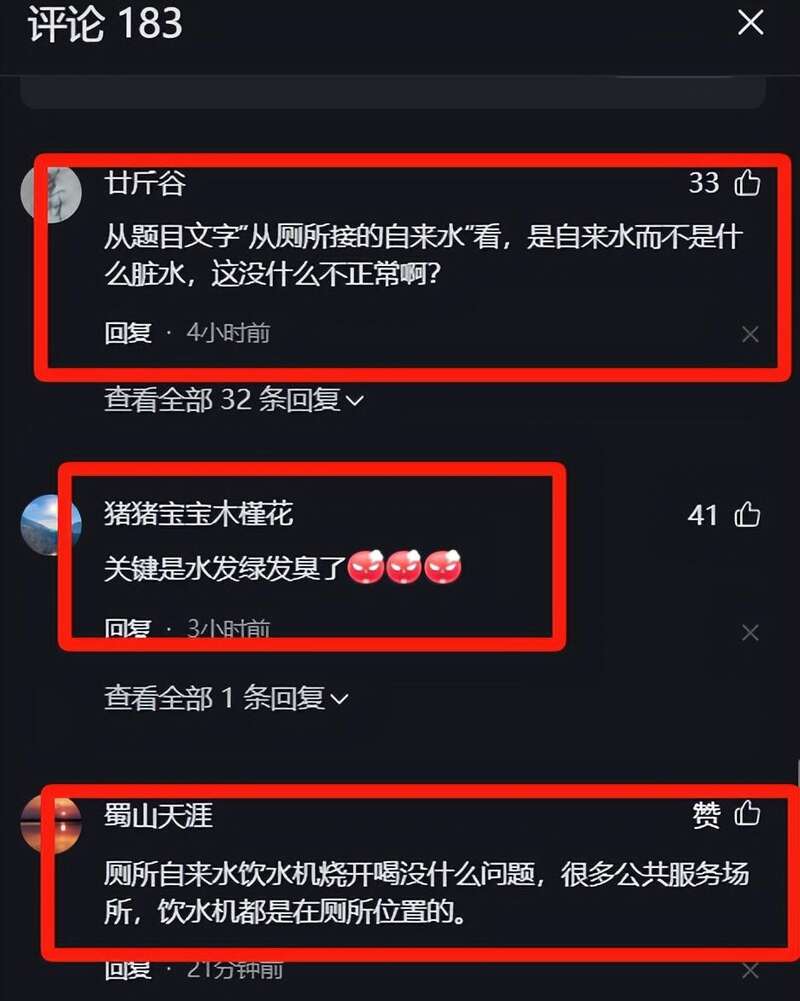Viewport: 800px width, 1001px height.
Task: Click the 41 like count
Action: click(702, 515)
